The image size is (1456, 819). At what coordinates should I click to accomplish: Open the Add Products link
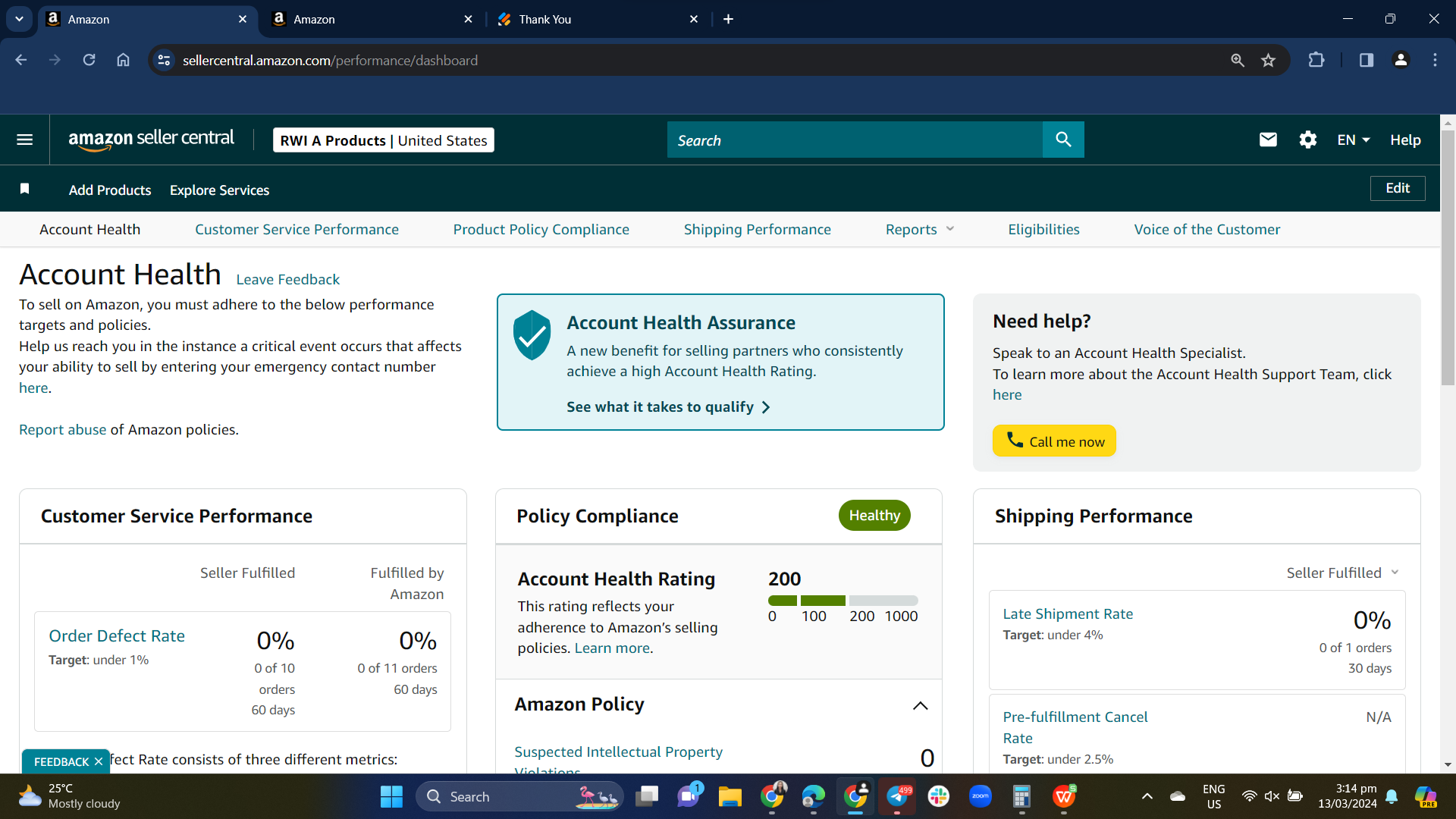click(110, 190)
